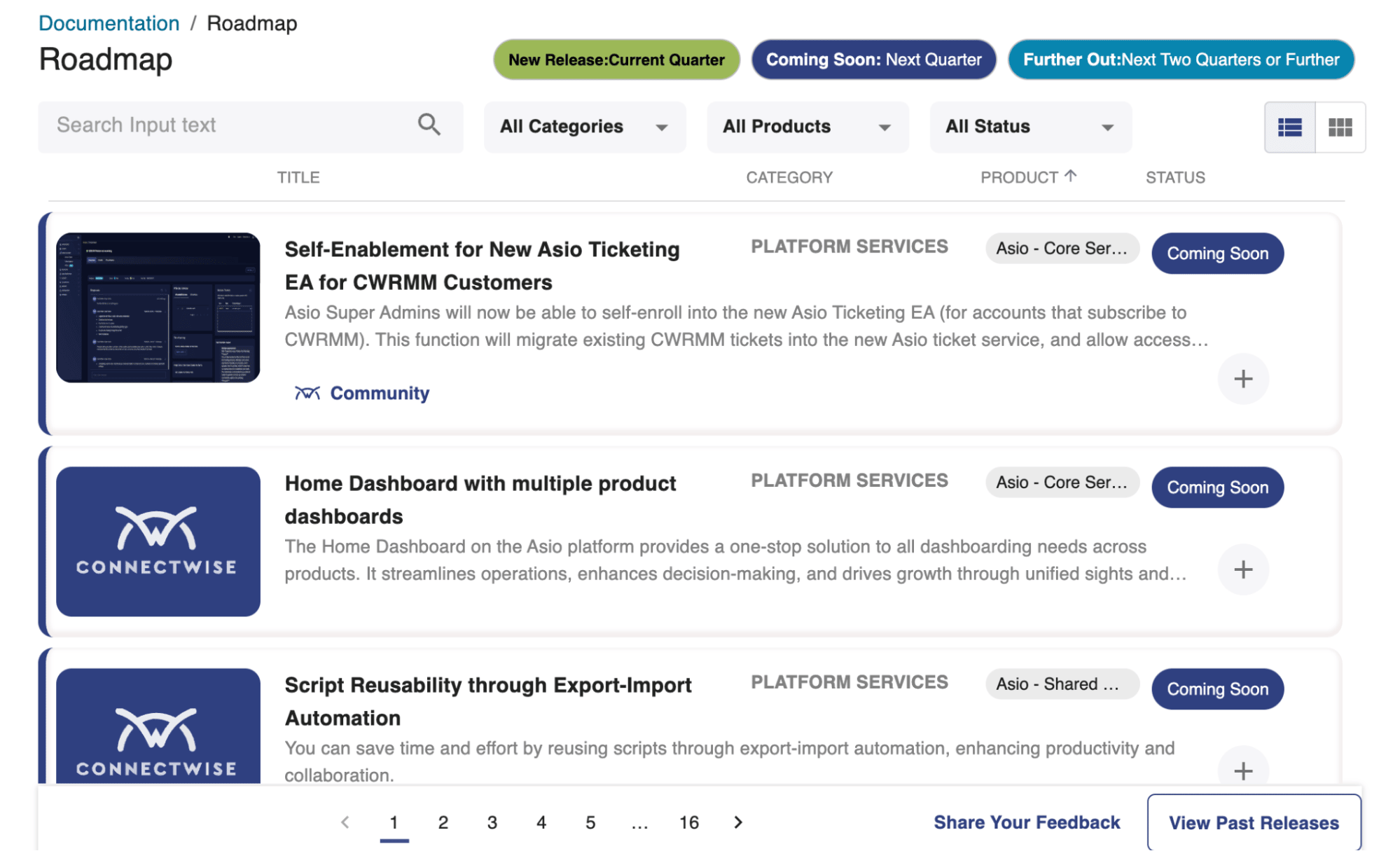Screen dimensions: 1400x851
Task: Open Home Dashboard ConnectWise thumbnail
Action: tap(158, 541)
